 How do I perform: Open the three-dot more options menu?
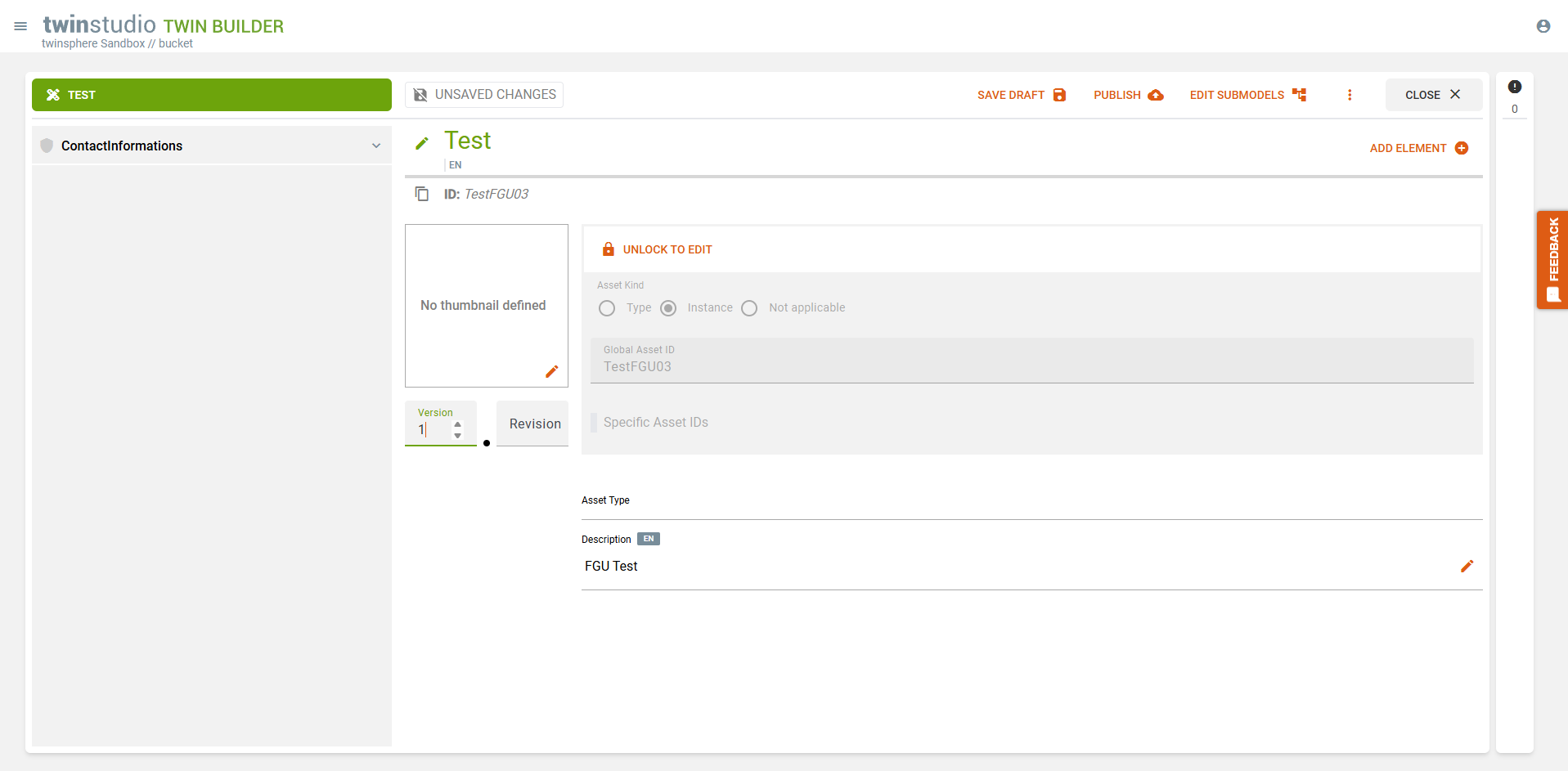coord(1350,95)
